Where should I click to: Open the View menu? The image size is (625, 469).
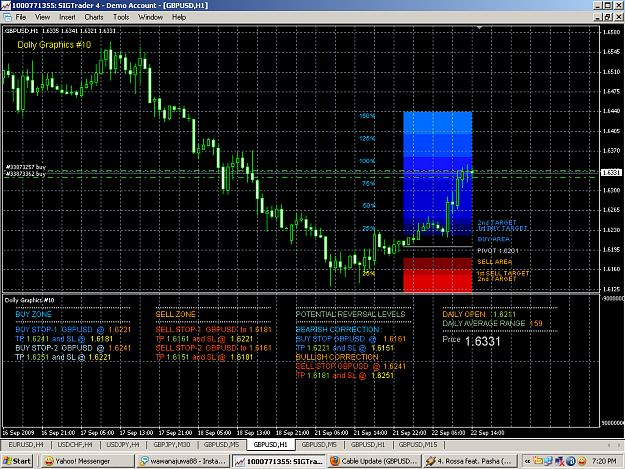42,17
